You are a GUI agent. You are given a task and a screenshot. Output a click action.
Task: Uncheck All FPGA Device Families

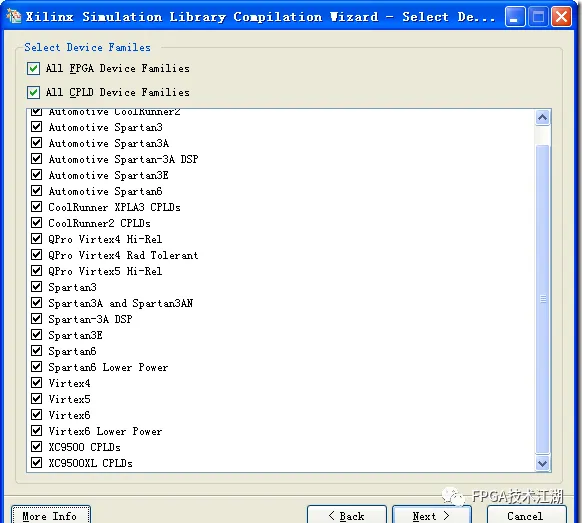coord(33,69)
